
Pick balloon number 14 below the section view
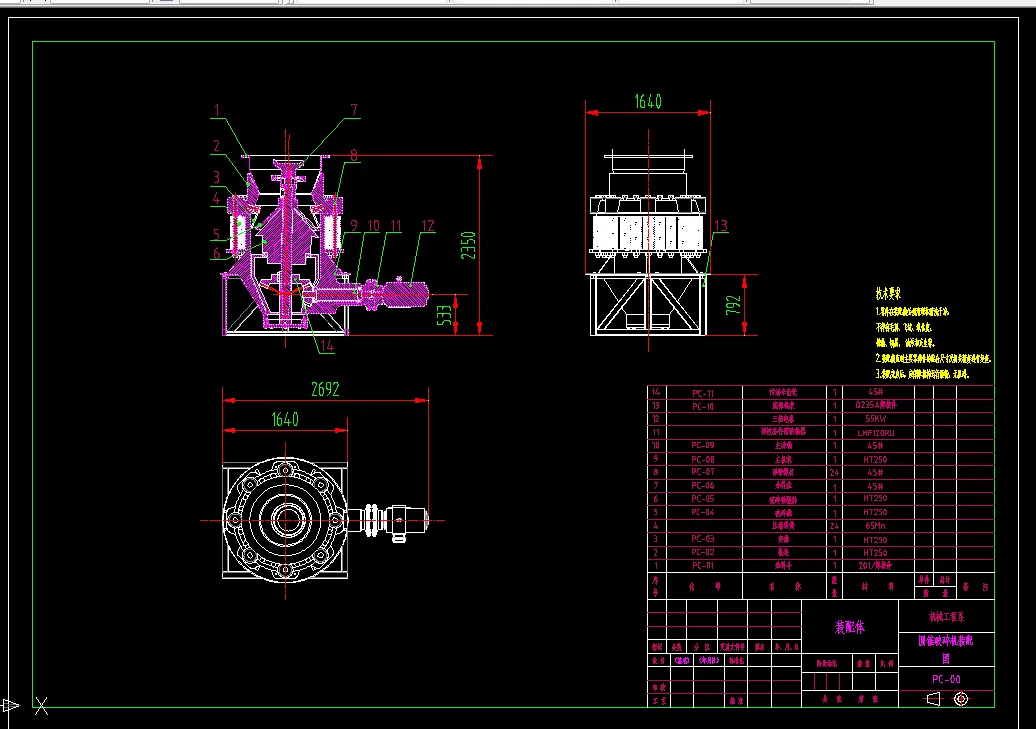point(327,346)
